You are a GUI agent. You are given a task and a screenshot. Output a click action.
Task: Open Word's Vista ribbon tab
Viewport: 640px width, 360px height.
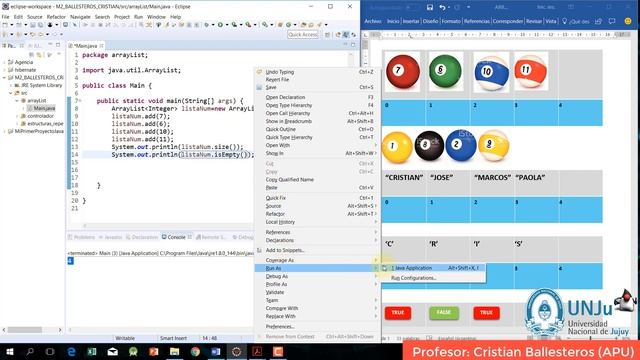pyautogui.click(x=551, y=21)
